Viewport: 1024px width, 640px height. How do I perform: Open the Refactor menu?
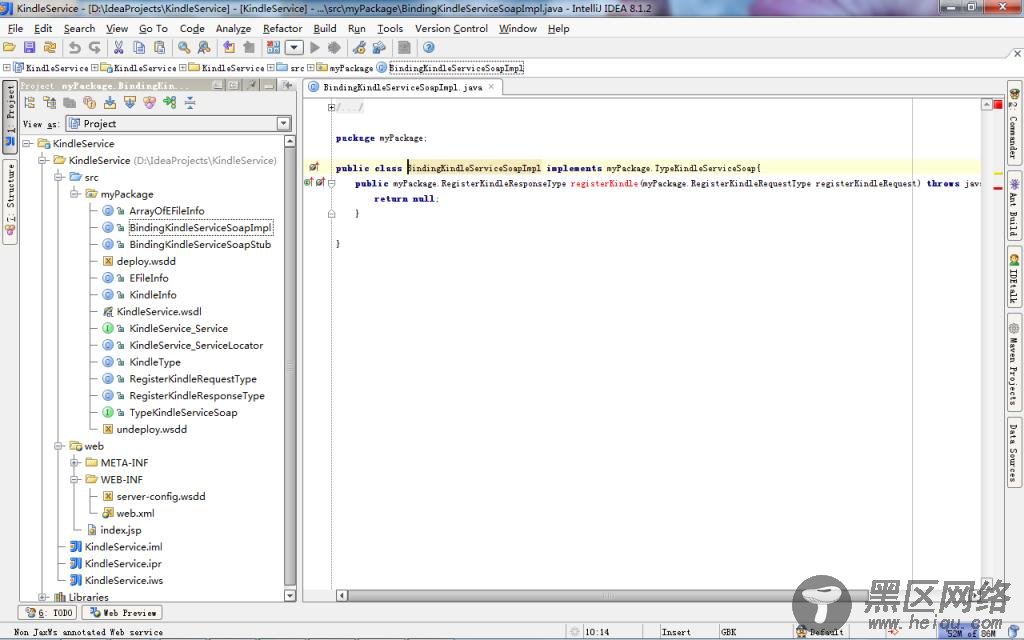(283, 29)
